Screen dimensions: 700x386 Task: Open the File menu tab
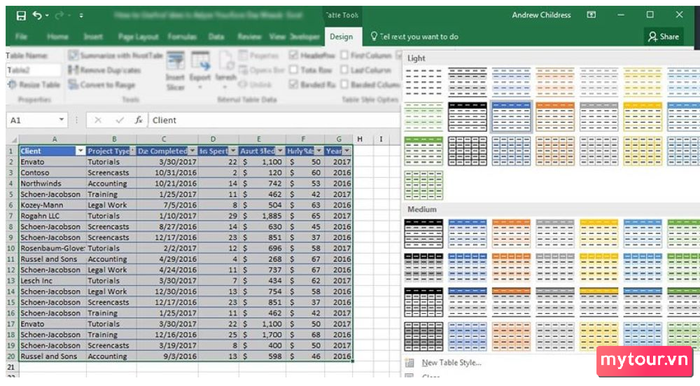coord(21,37)
